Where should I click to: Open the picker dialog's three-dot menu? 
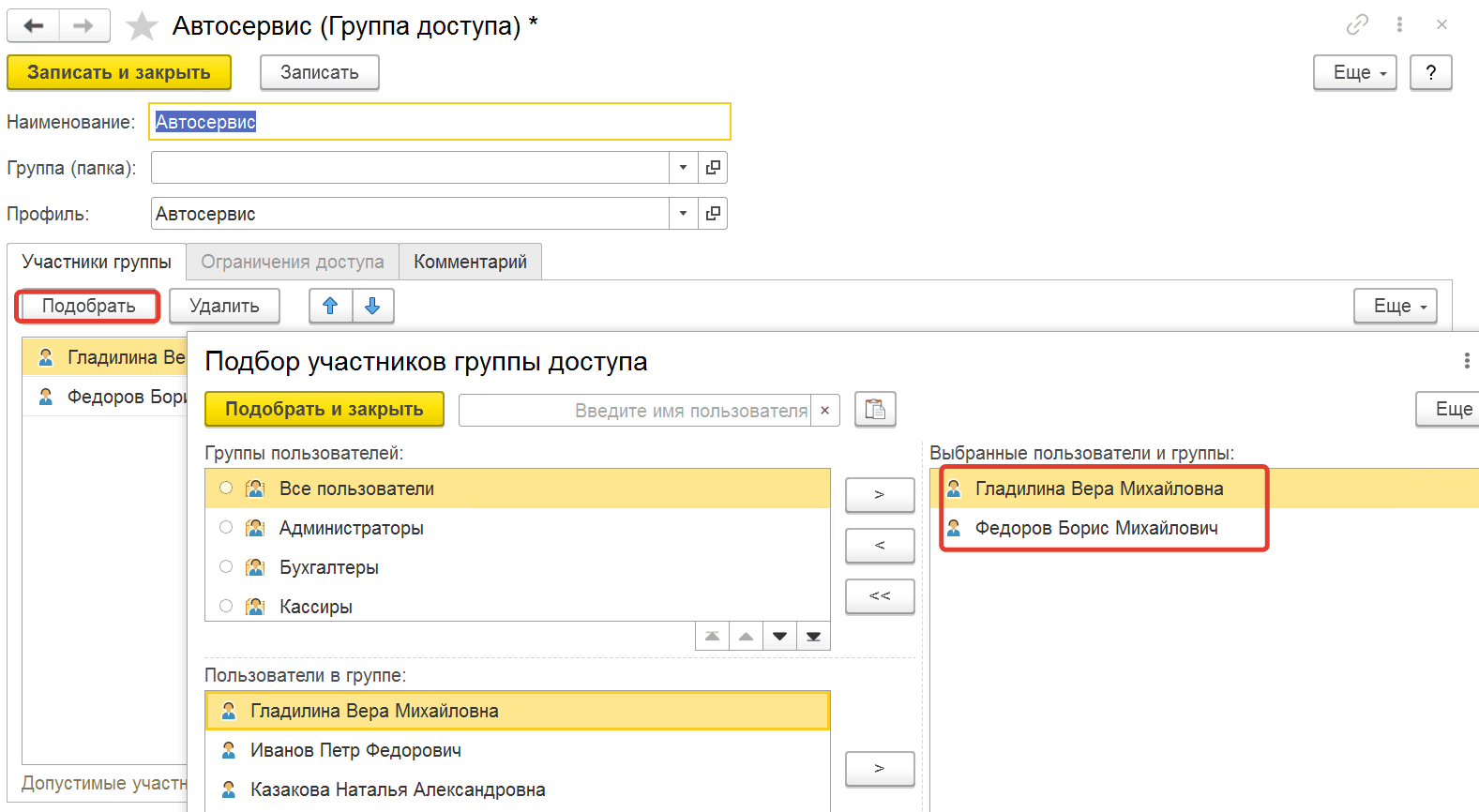click(1467, 361)
